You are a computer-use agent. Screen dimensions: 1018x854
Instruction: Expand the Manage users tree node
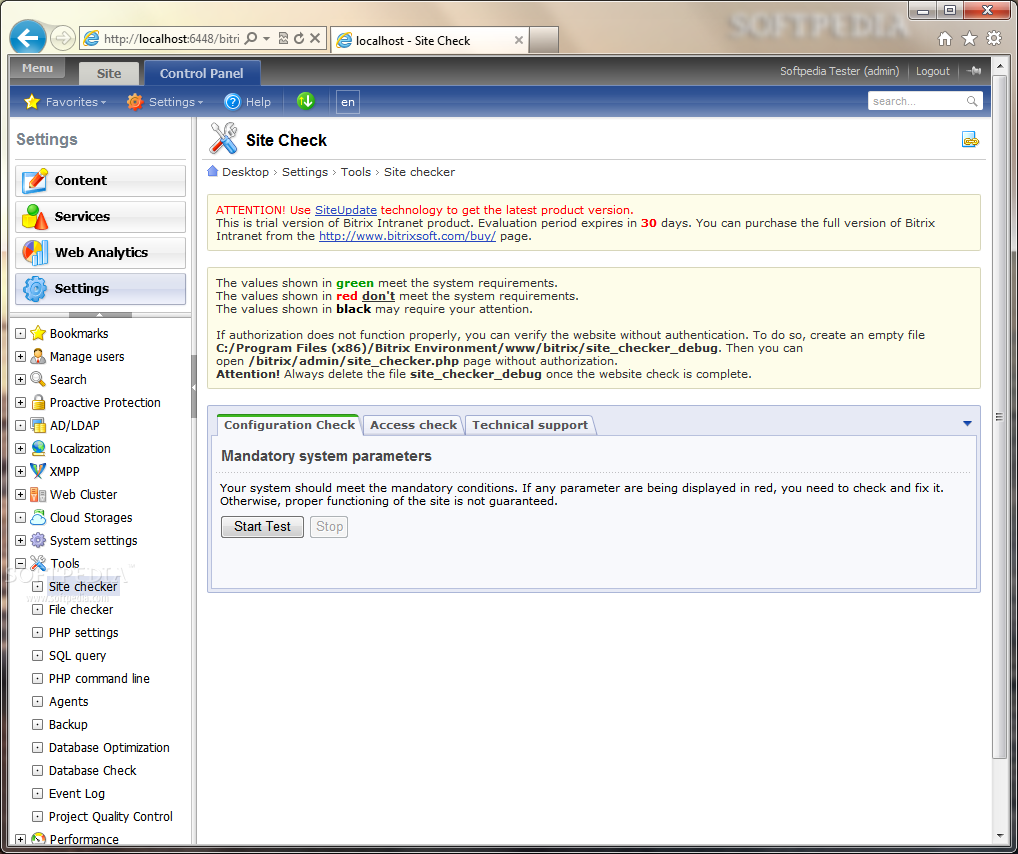click(20, 357)
